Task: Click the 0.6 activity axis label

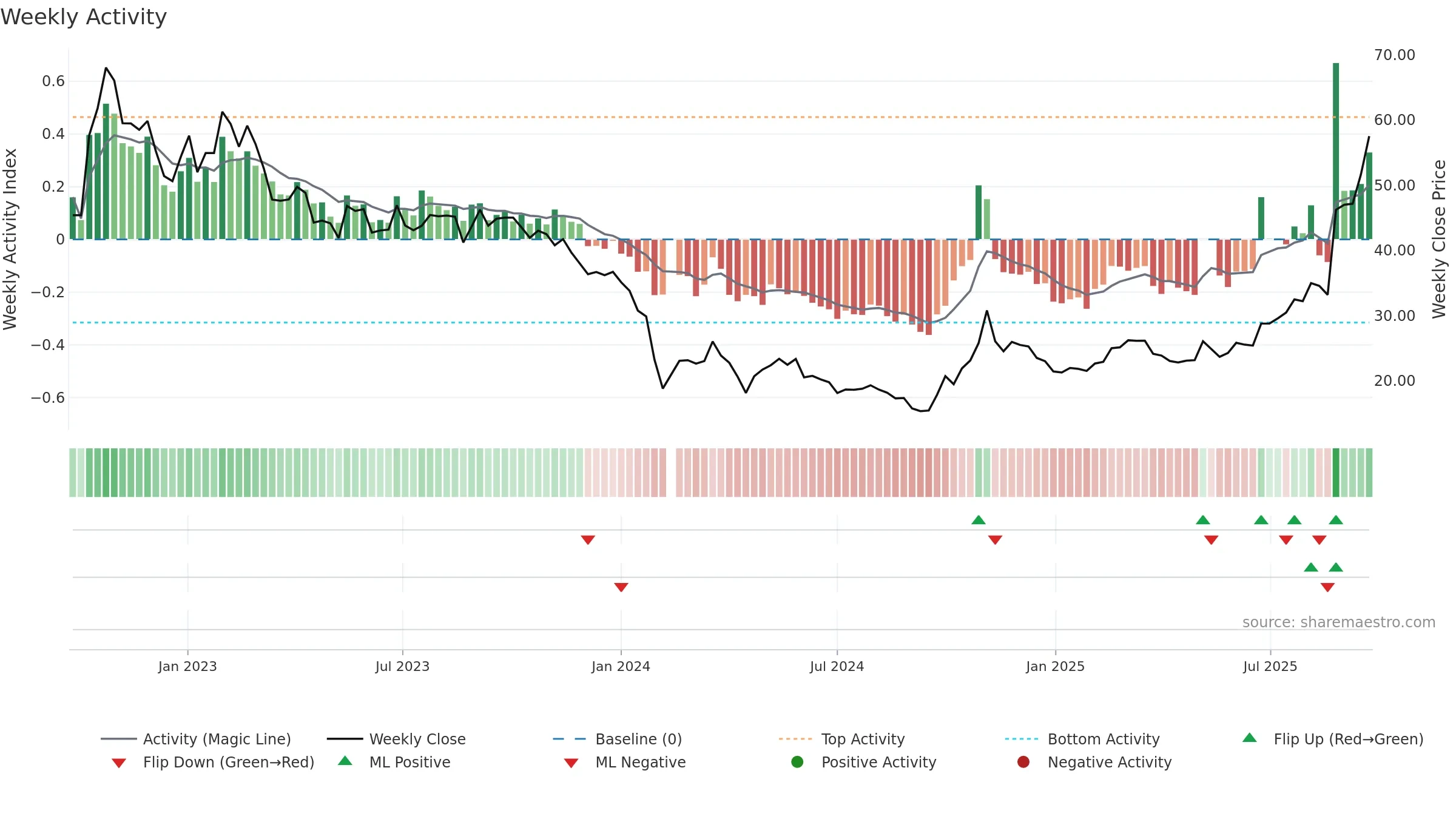Action: click(x=53, y=81)
